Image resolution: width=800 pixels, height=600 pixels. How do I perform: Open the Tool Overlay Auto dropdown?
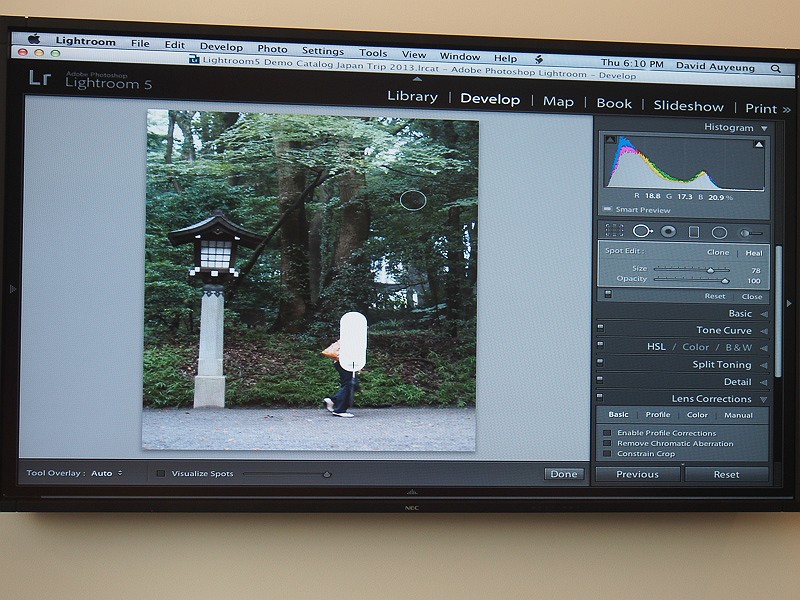pyautogui.click(x=107, y=473)
